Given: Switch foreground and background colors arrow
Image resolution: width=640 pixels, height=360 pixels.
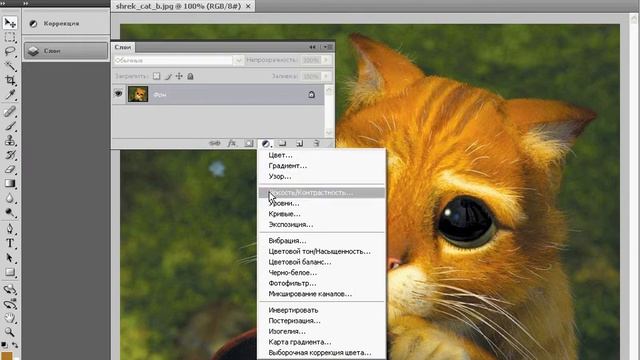Looking at the screenshot, I should (x=15, y=345).
